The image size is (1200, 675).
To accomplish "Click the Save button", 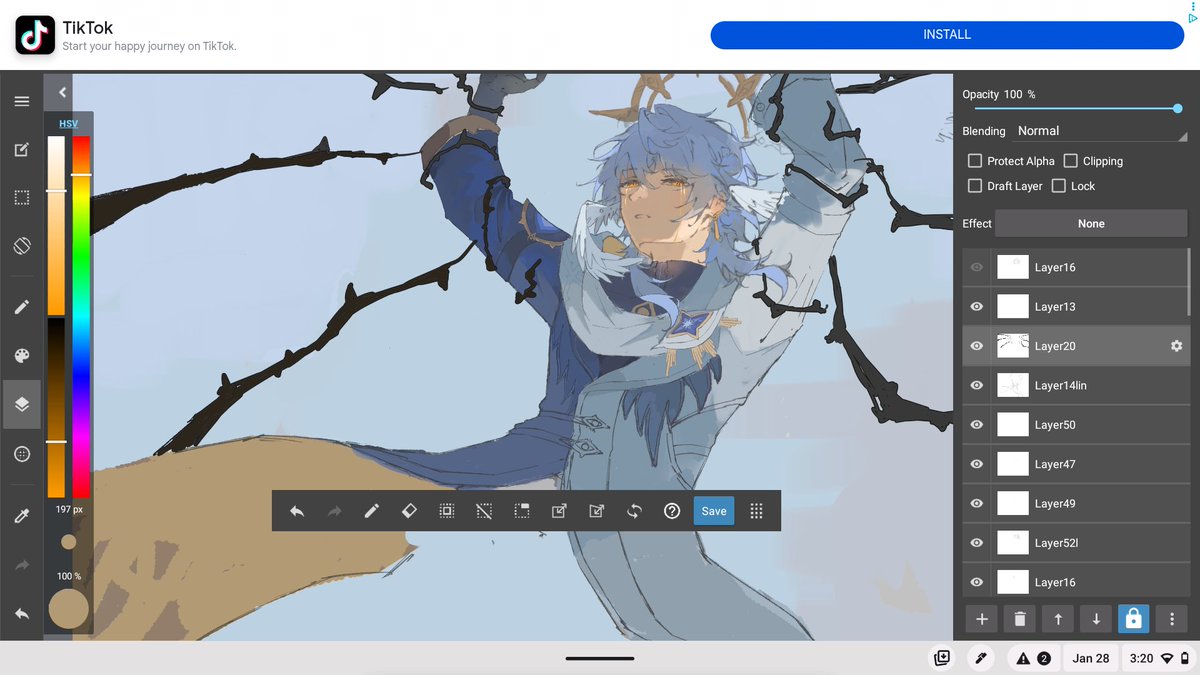I will coord(714,511).
